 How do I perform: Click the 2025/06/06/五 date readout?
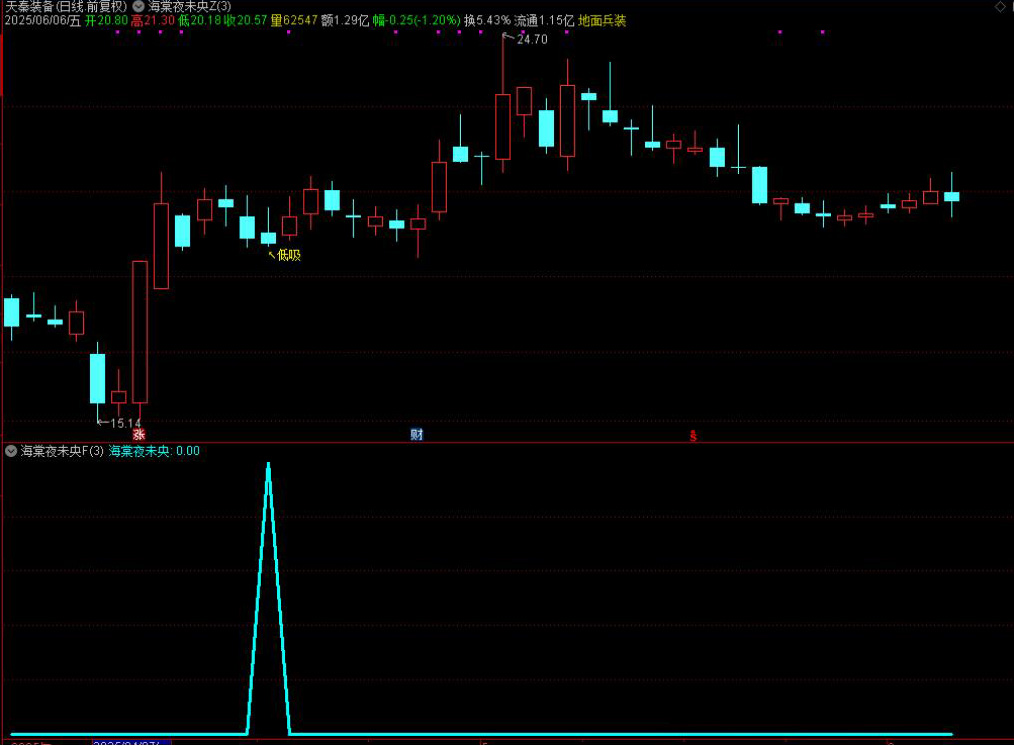(42, 20)
